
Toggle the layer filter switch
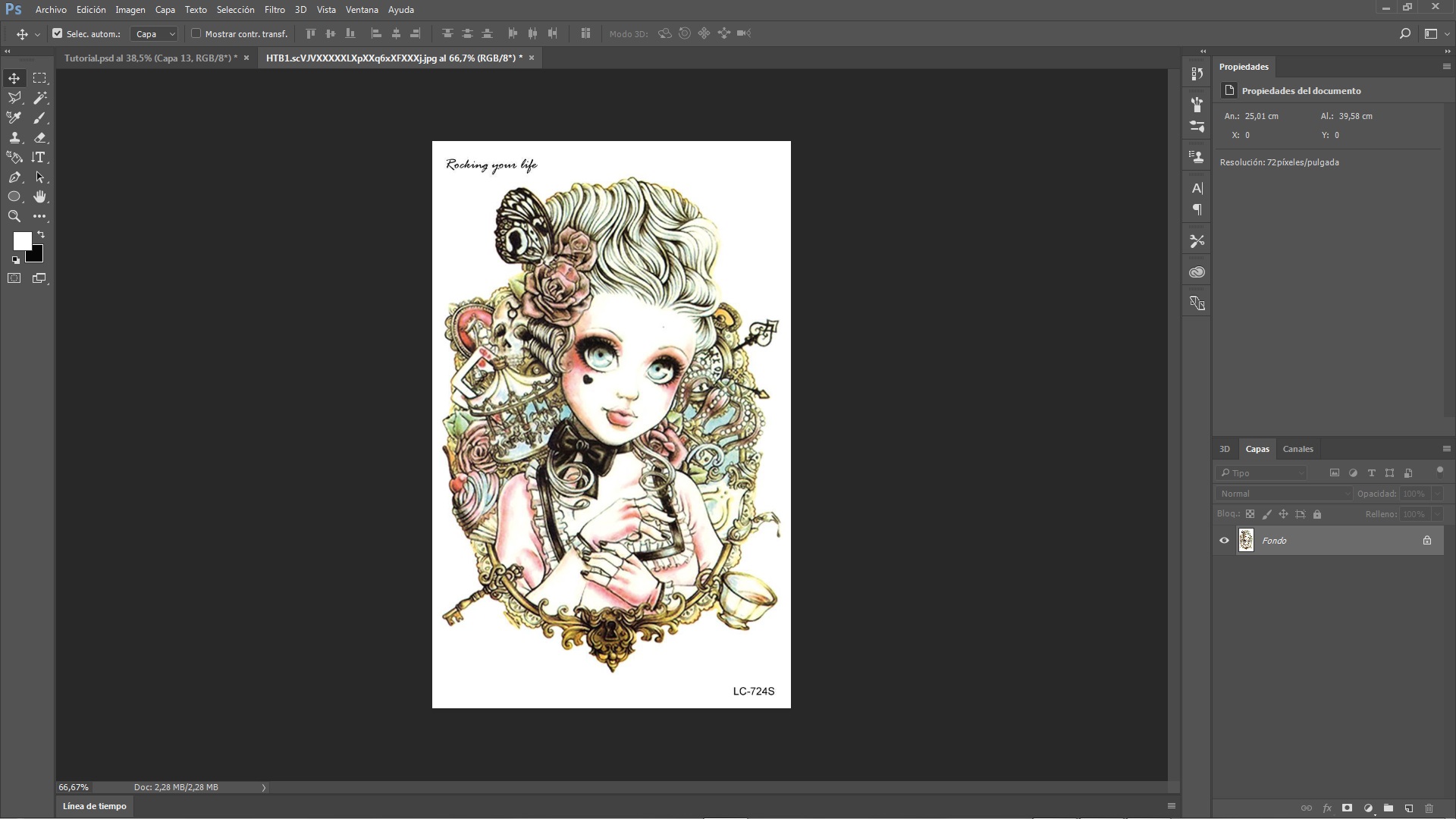click(1440, 472)
